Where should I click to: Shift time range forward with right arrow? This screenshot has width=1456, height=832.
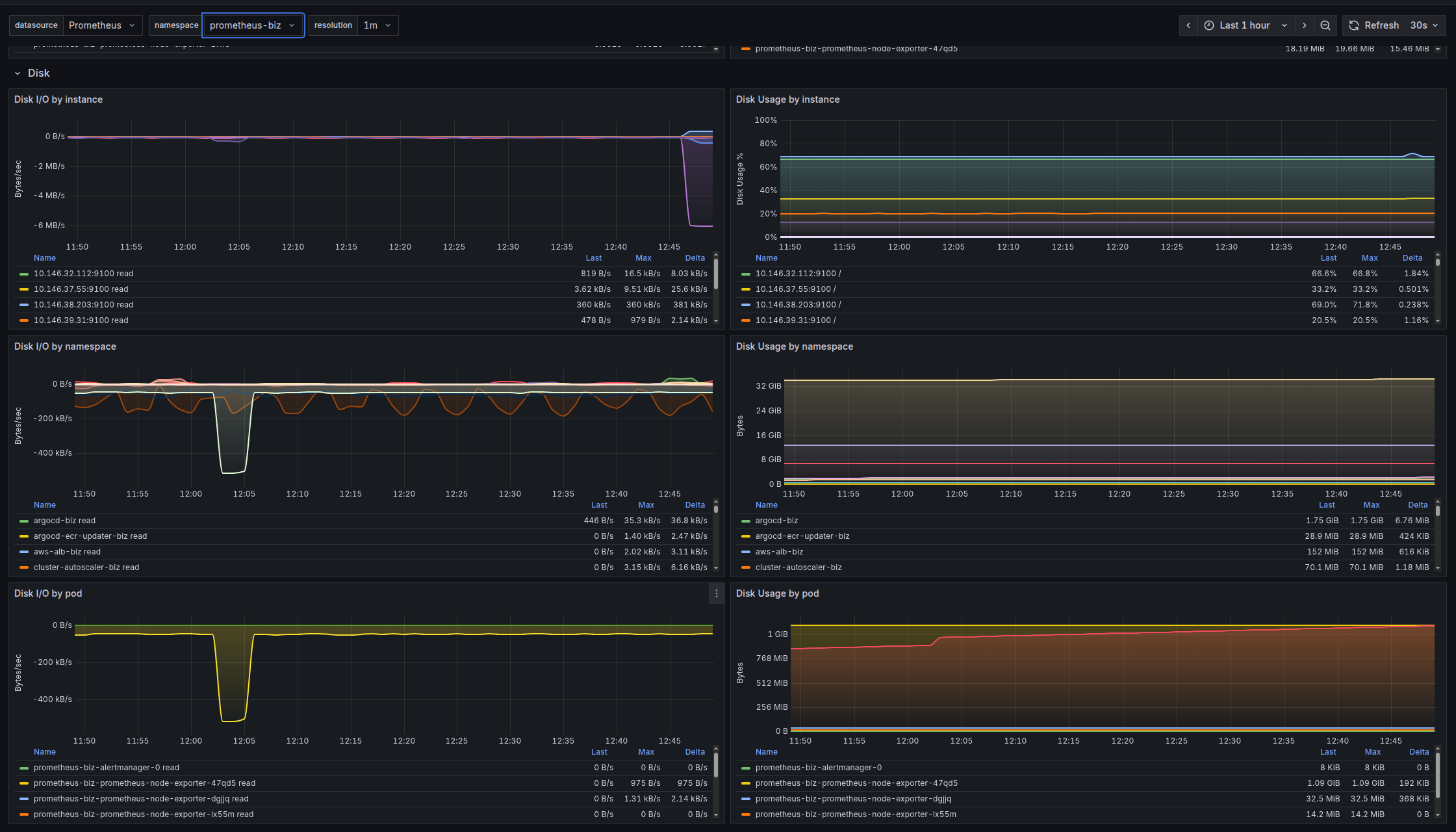(x=1304, y=25)
